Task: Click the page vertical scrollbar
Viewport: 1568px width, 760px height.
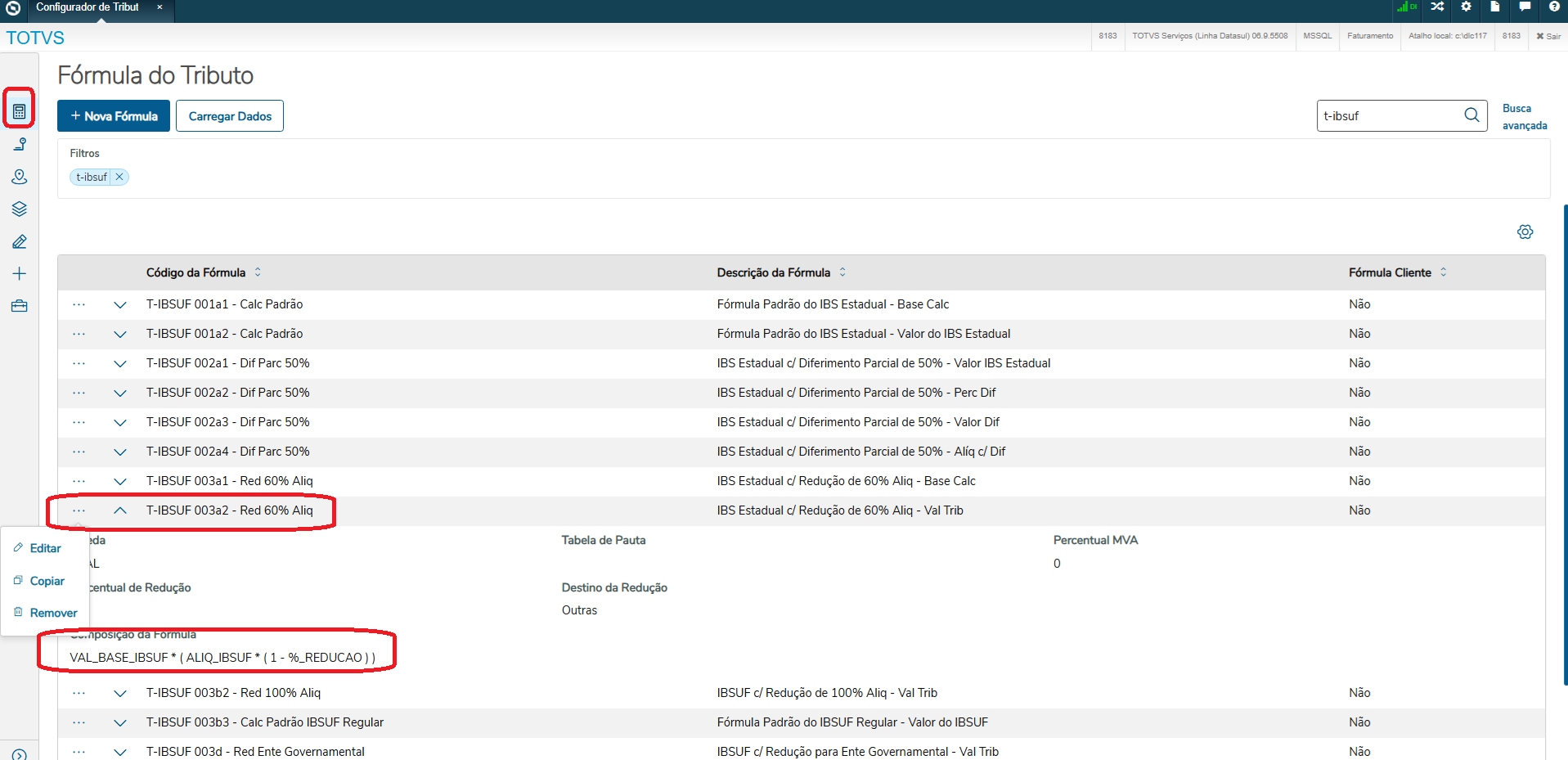Action: [1565, 444]
